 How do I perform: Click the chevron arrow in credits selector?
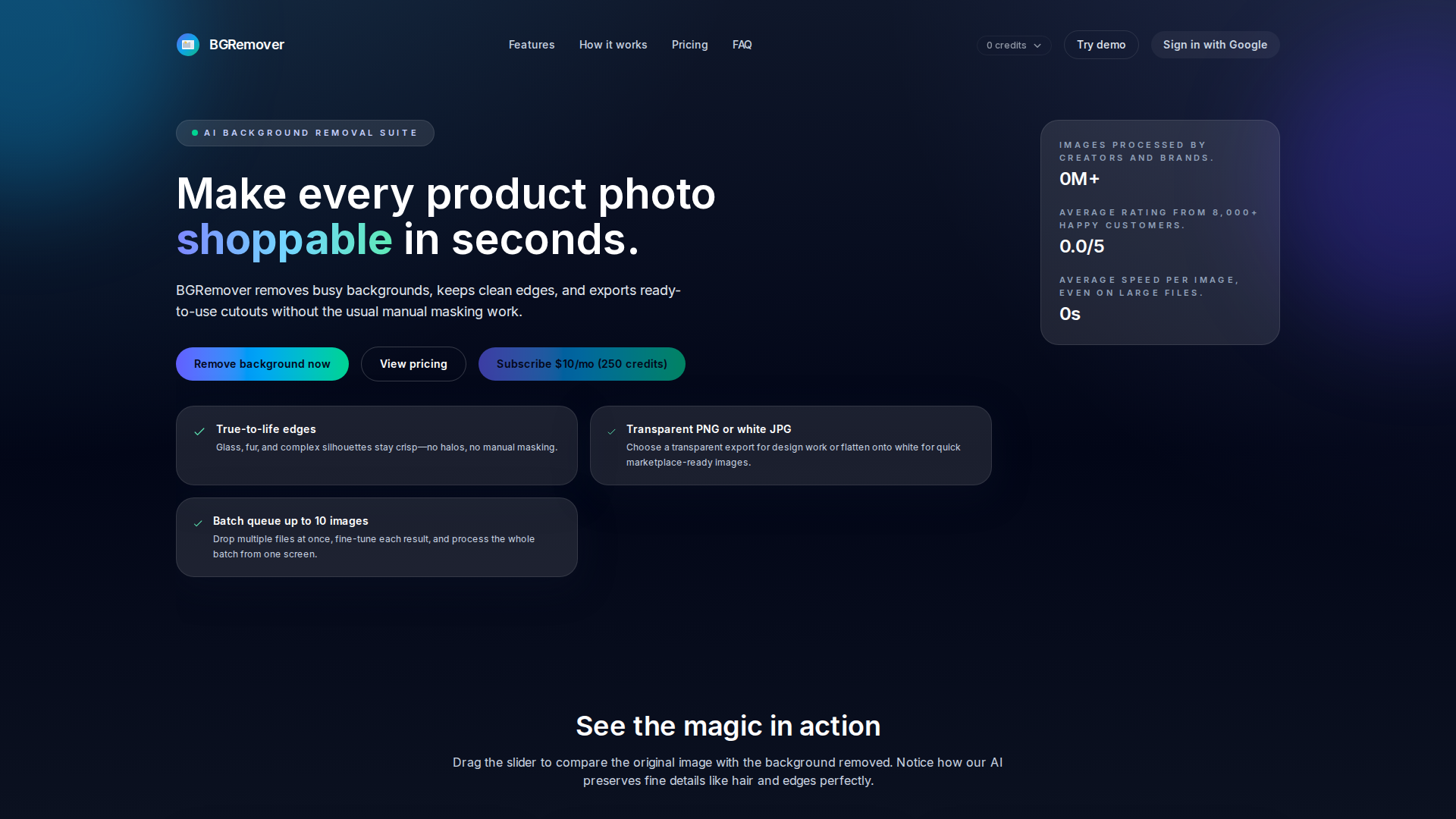1037,45
